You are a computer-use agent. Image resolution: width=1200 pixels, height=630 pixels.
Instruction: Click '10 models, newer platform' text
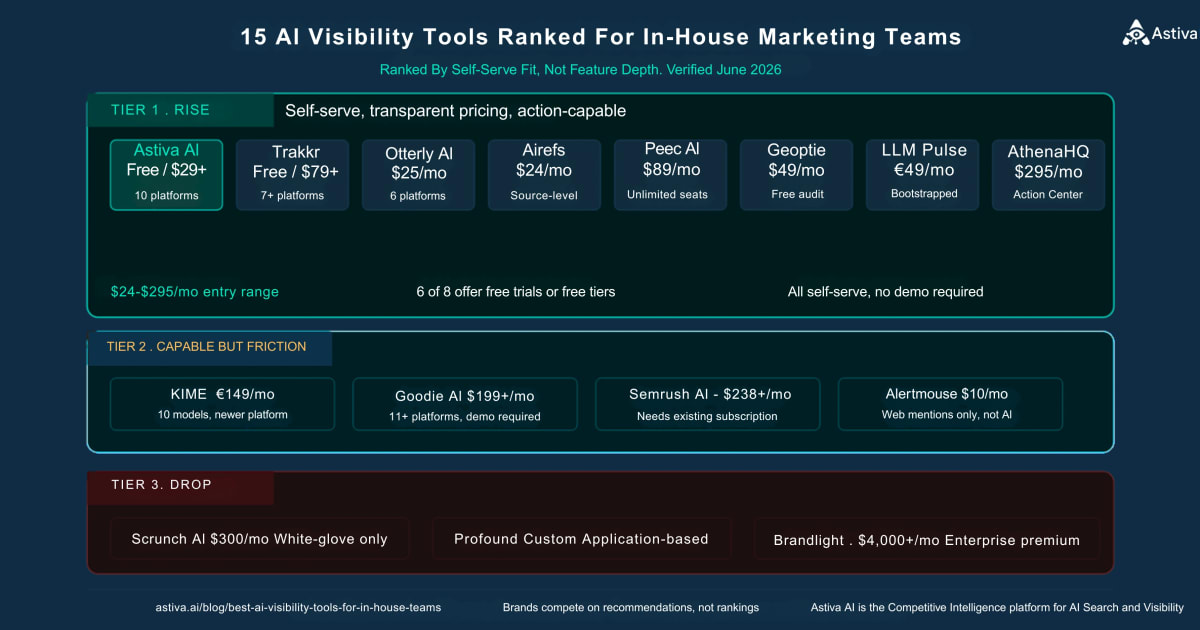pos(222,414)
